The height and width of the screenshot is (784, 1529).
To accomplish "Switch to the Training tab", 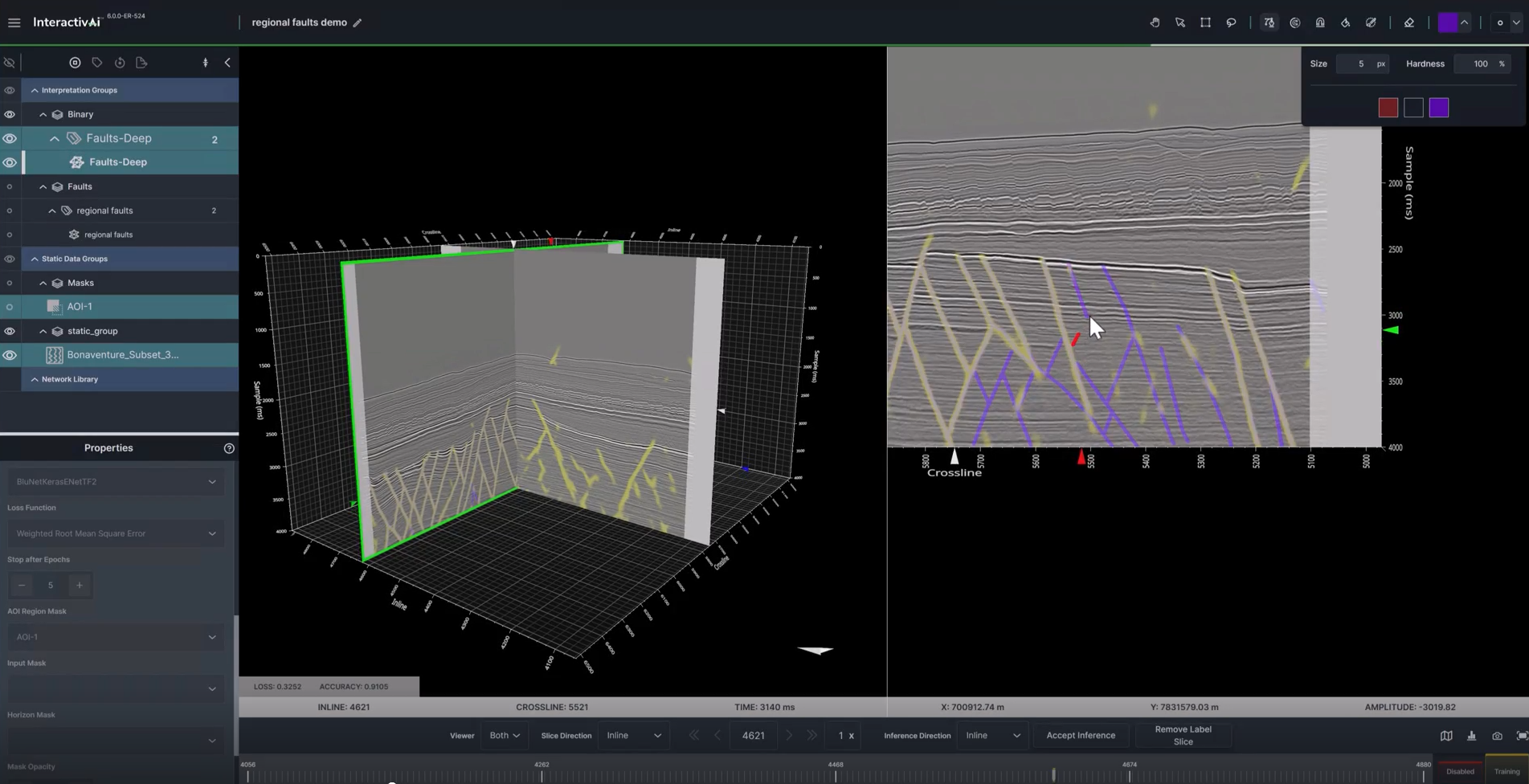I will pos(1507,771).
